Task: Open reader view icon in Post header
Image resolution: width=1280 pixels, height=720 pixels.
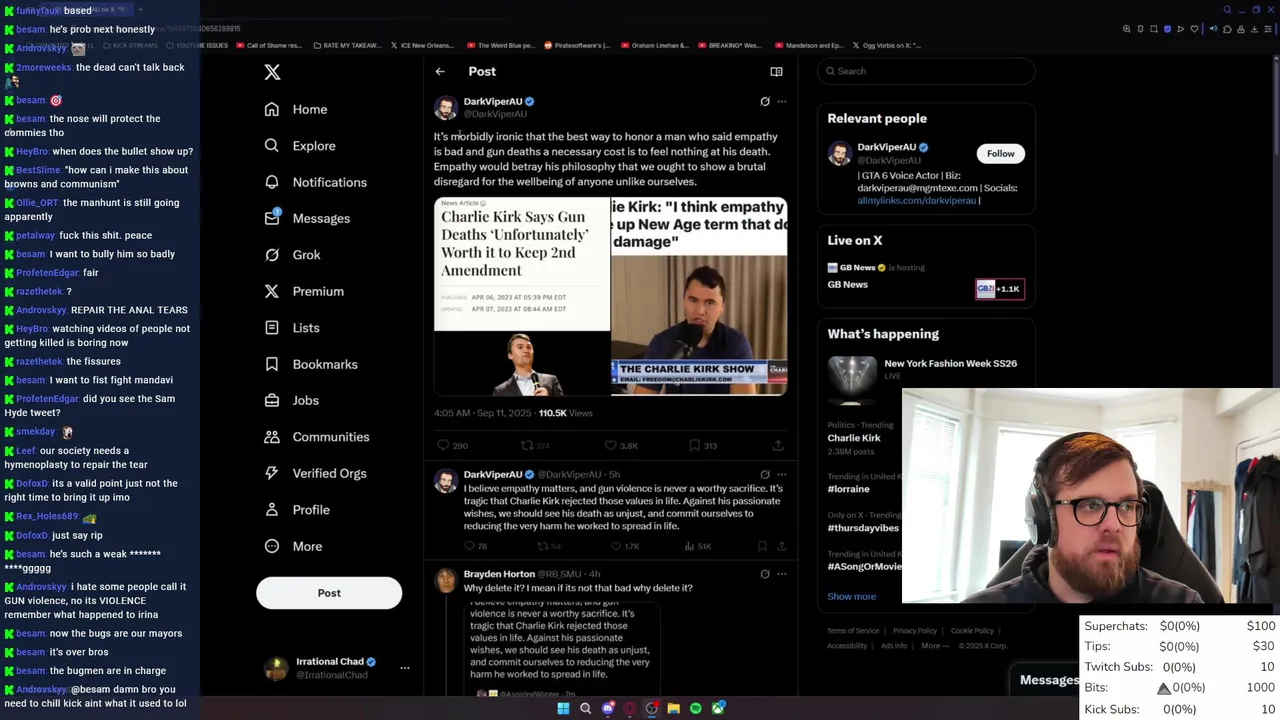Action: click(x=776, y=71)
